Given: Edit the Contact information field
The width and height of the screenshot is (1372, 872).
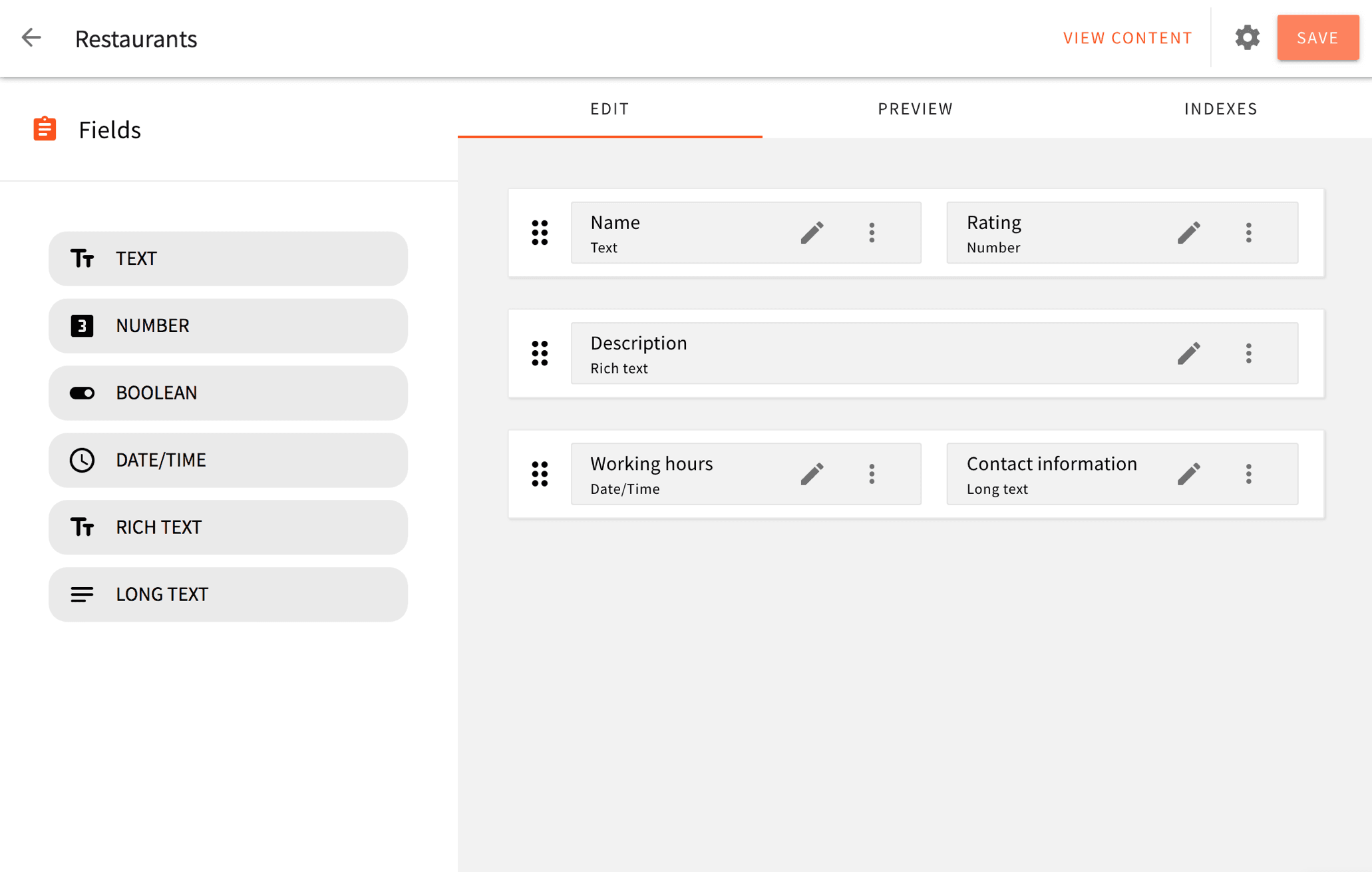Looking at the screenshot, I should [x=1188, y=474].
